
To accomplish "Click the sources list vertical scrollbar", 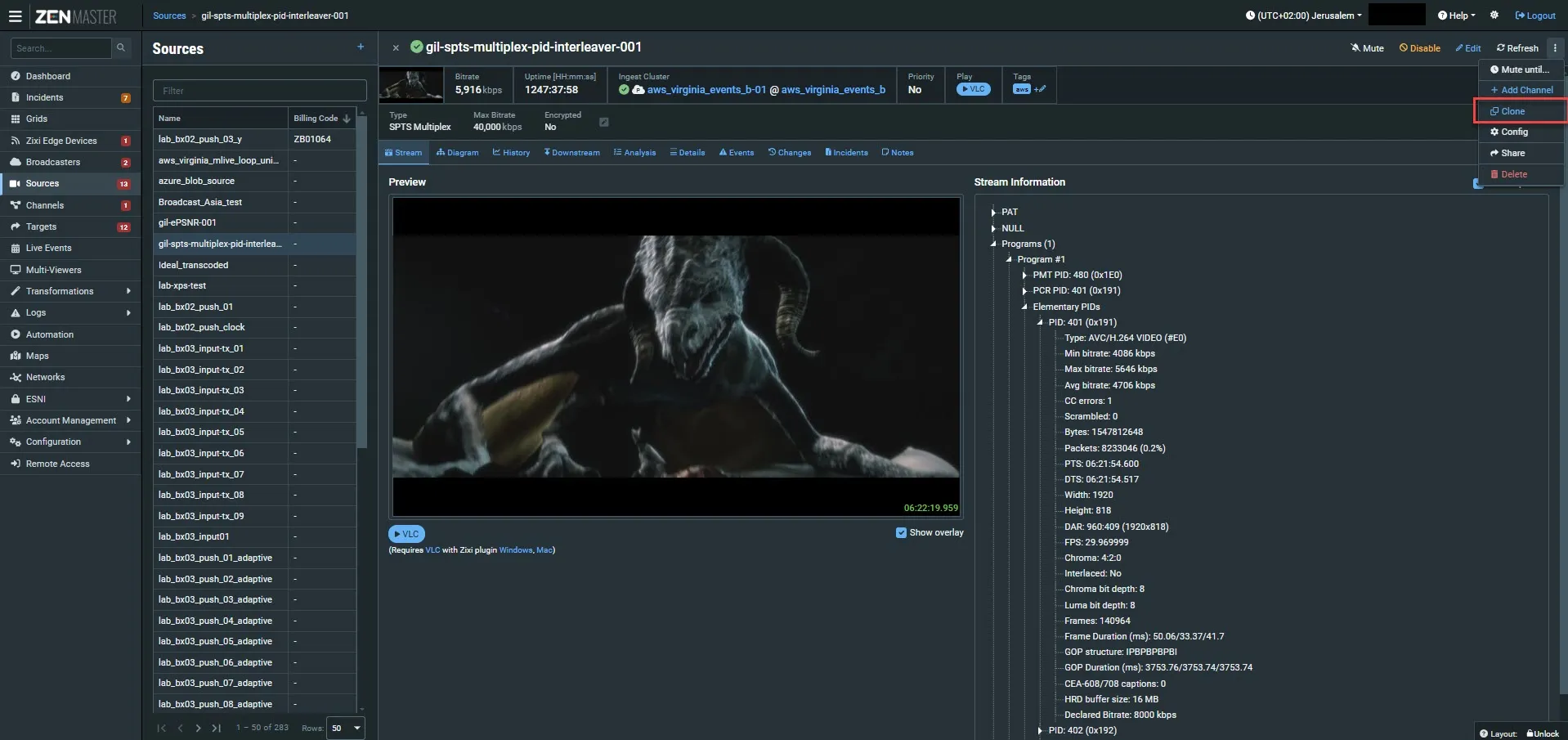I will tap(362, 282).
